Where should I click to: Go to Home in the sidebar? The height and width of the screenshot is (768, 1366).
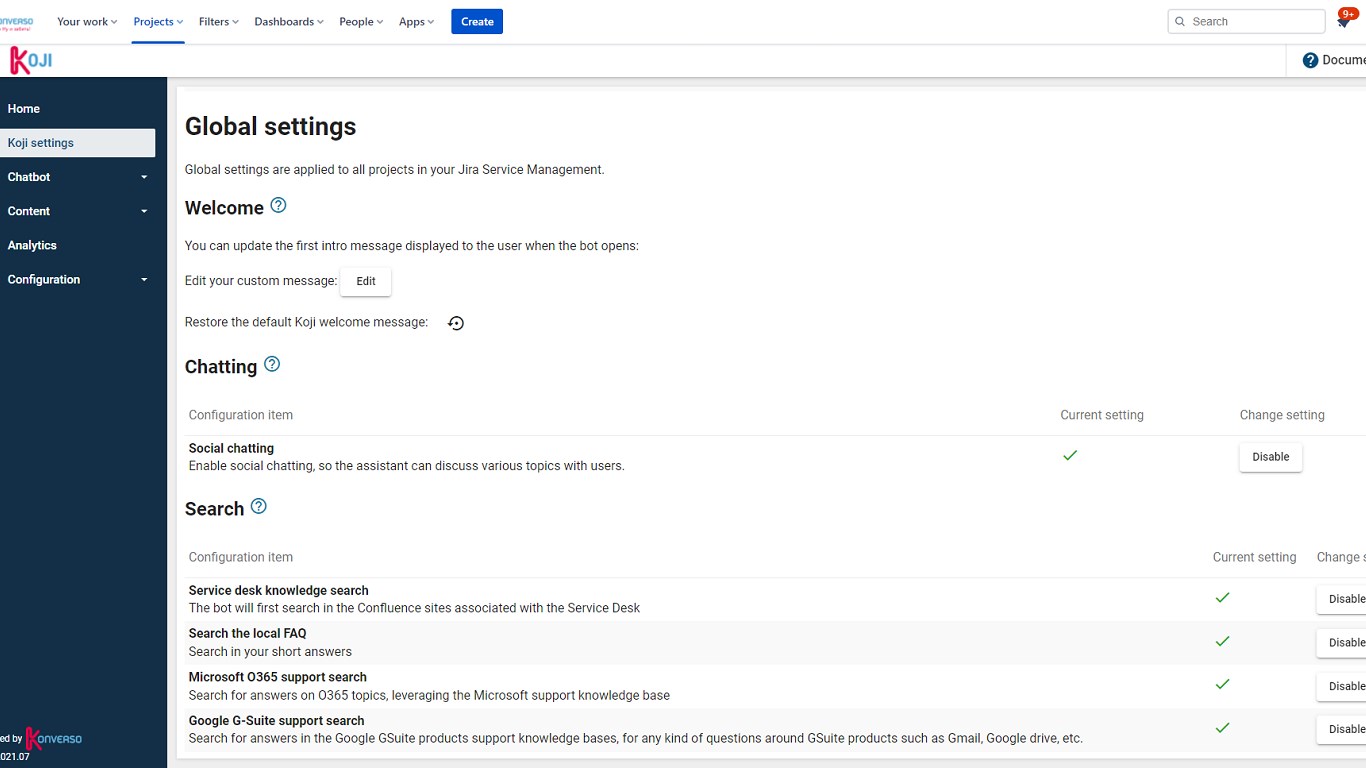(24, 109)
